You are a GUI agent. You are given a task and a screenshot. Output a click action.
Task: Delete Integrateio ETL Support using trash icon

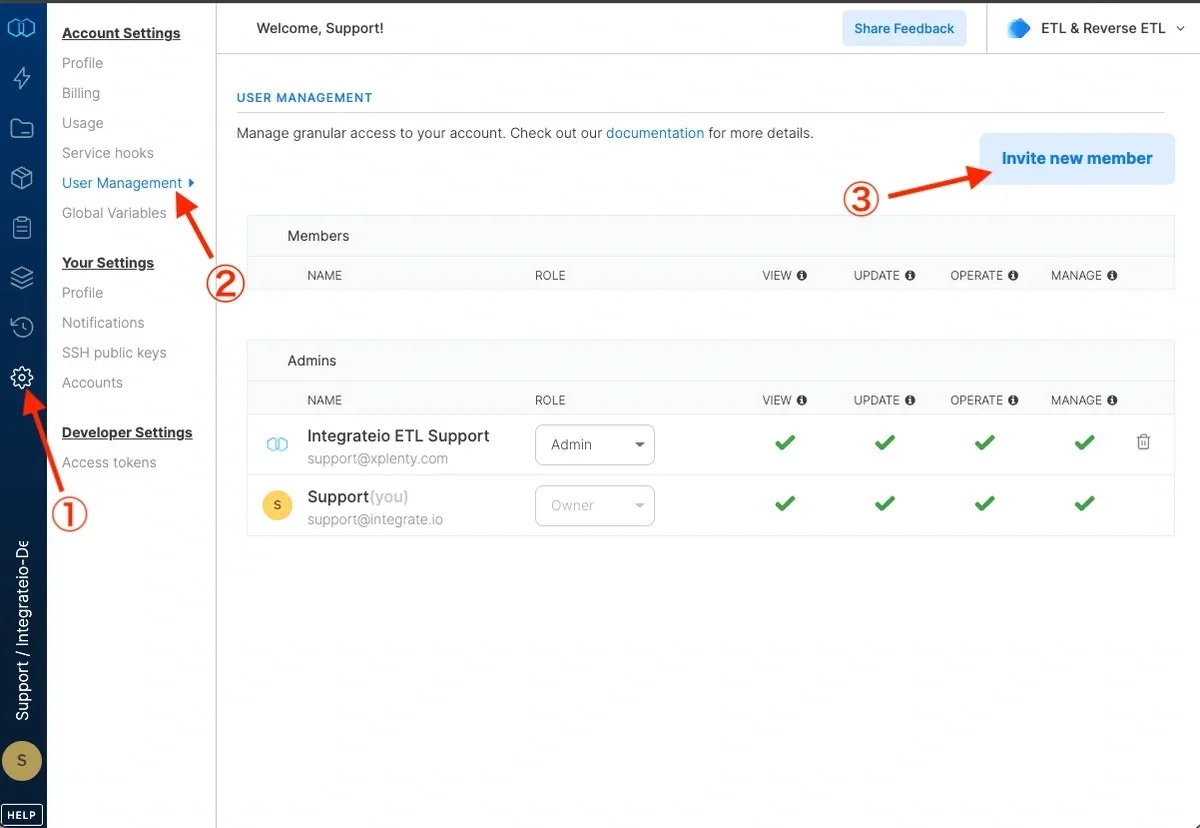tap(1143, 440)
